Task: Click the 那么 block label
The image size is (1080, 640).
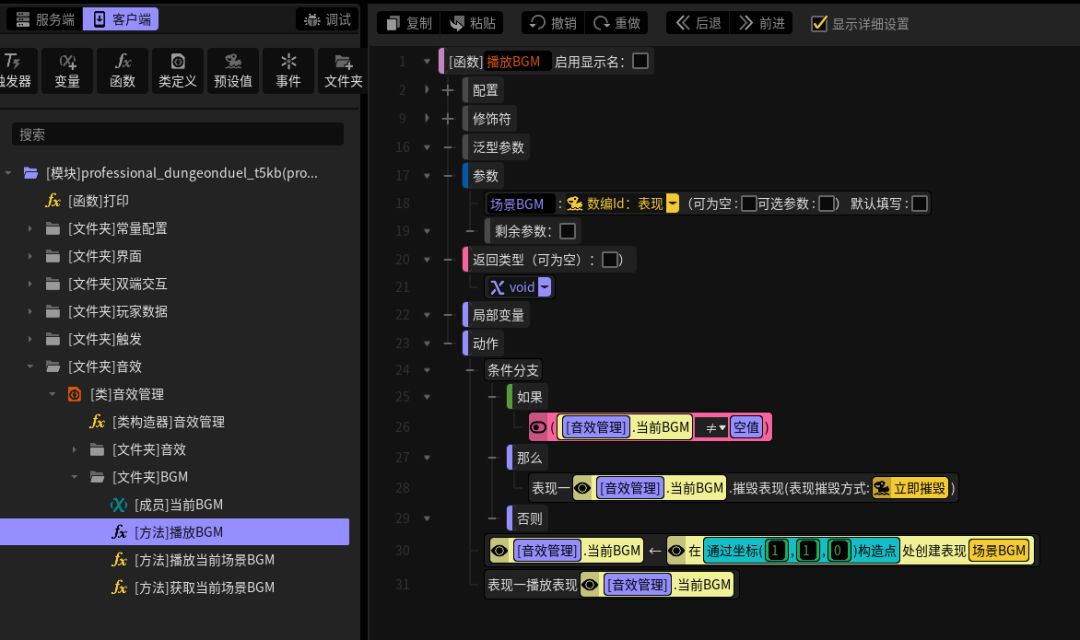Action: (530, 458)
